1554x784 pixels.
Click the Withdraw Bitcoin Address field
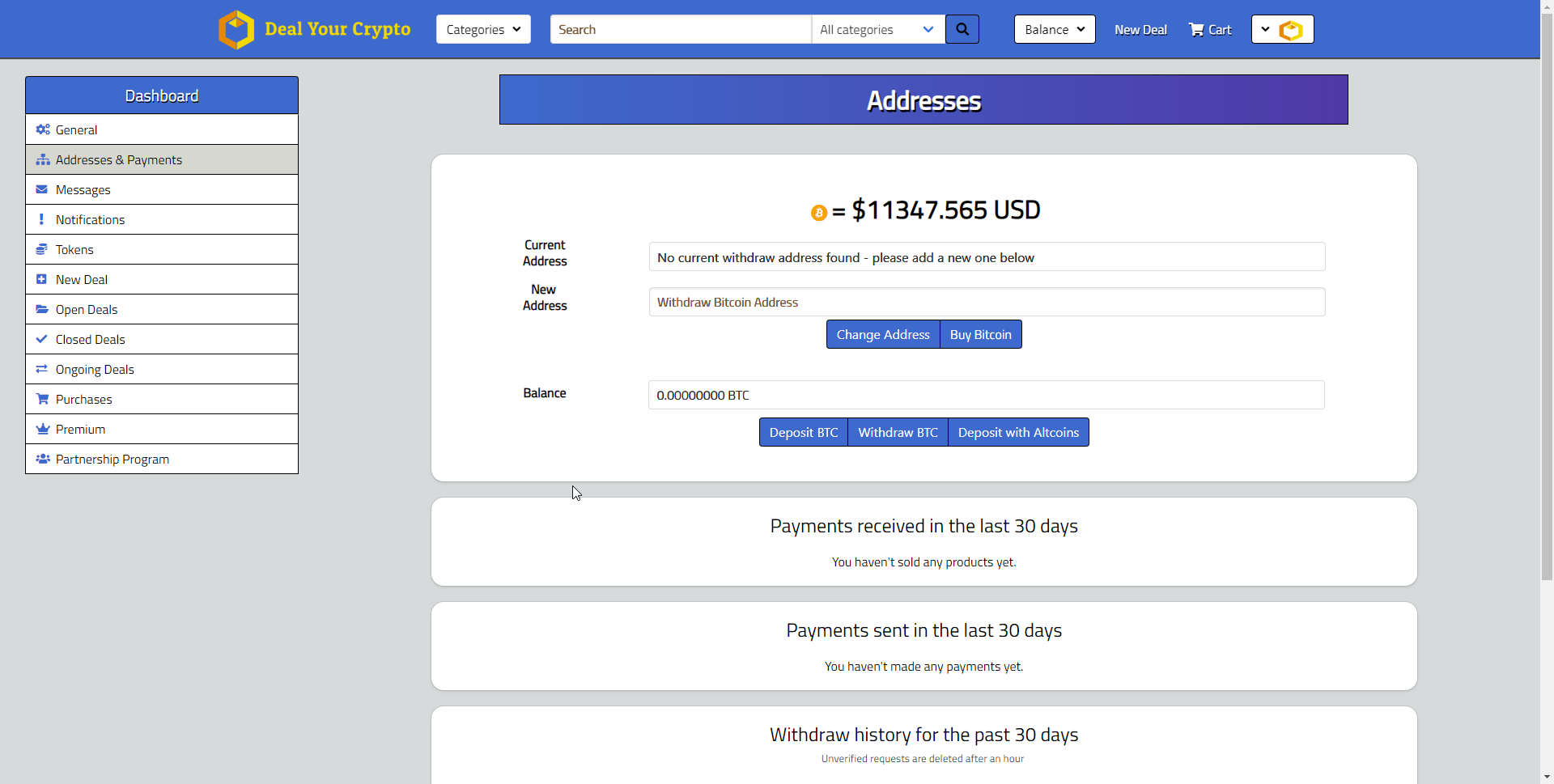coord(986,302)
